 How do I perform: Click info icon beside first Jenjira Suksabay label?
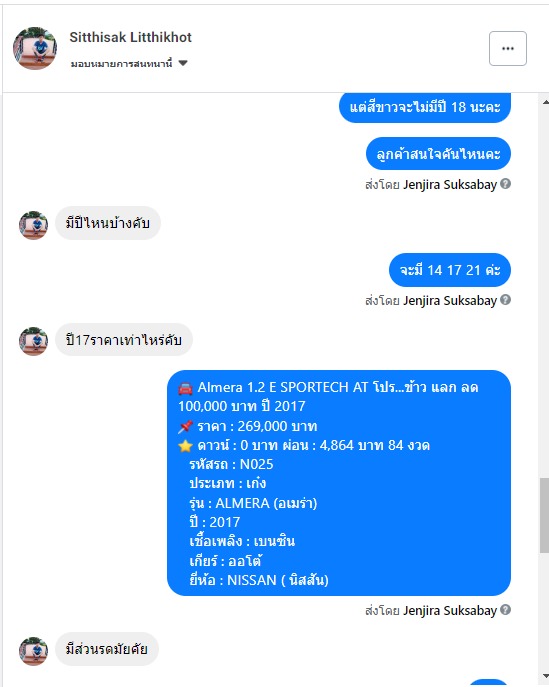tap(505, 184)
